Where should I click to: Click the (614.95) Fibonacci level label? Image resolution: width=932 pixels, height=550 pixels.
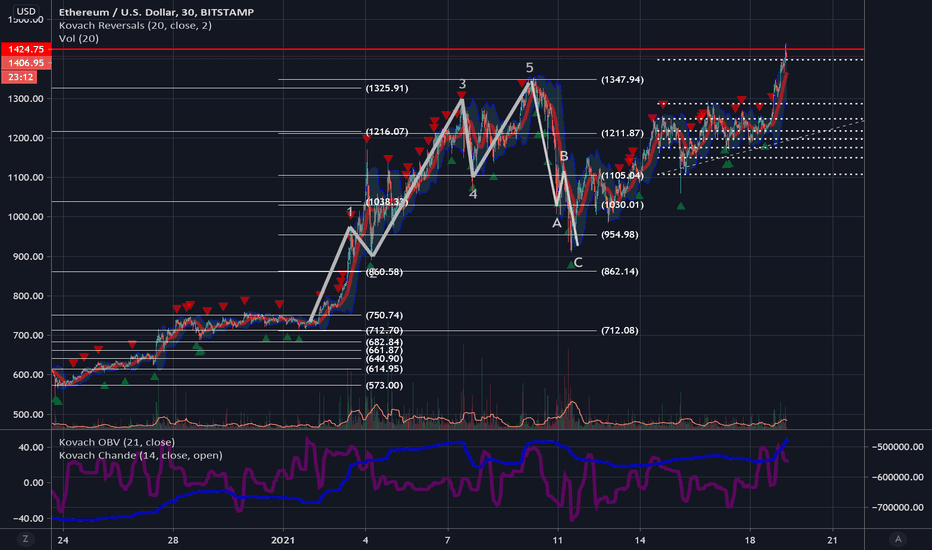(x=384, y=369)
